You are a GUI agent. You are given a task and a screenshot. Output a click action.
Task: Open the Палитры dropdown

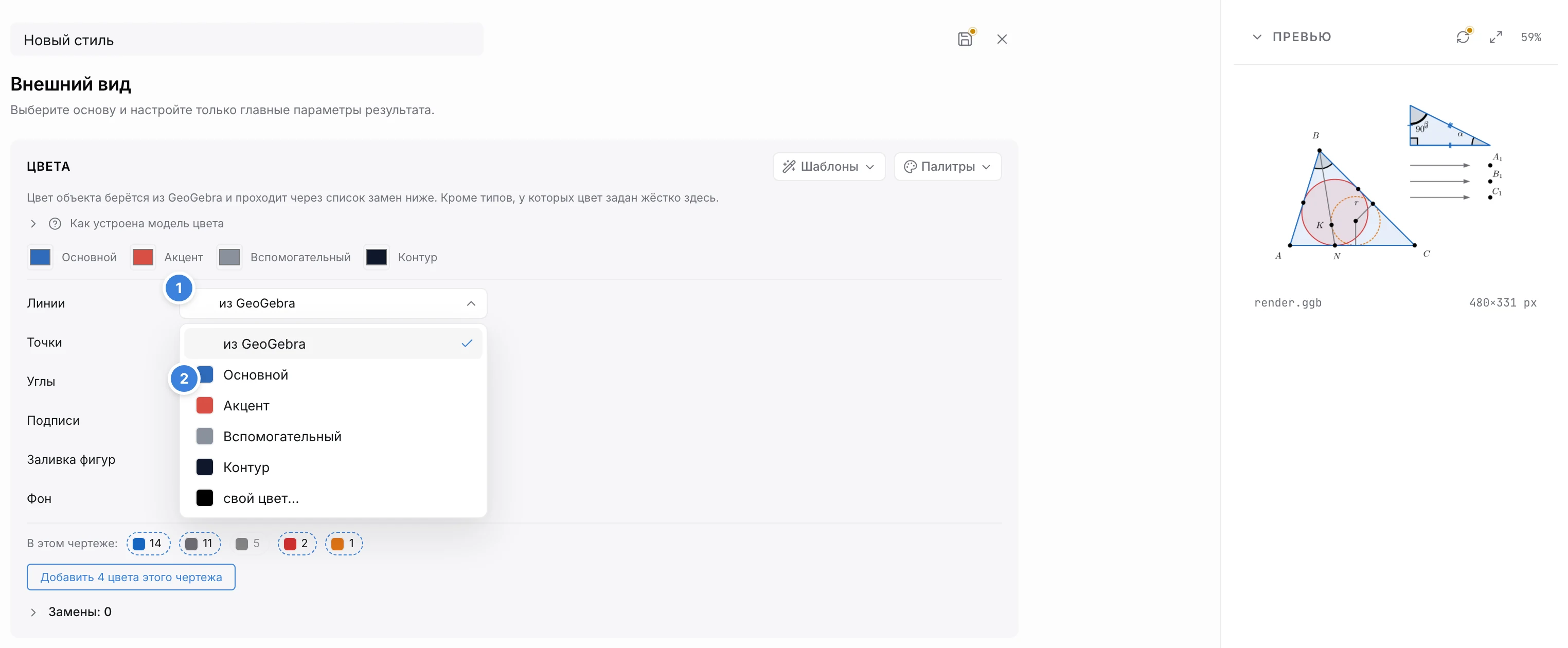pyautogui.click(x=947, y=166)
